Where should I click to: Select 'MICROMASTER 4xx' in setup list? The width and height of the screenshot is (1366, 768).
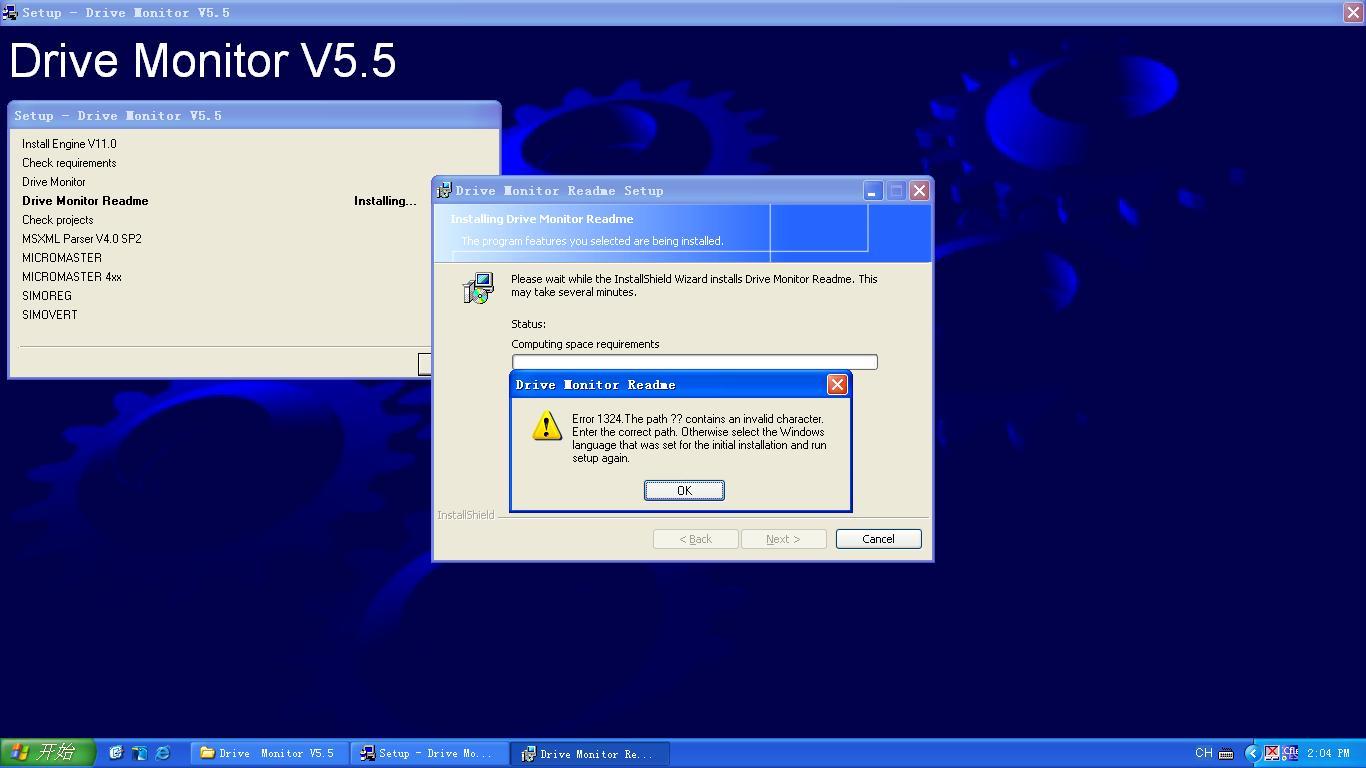72,277
